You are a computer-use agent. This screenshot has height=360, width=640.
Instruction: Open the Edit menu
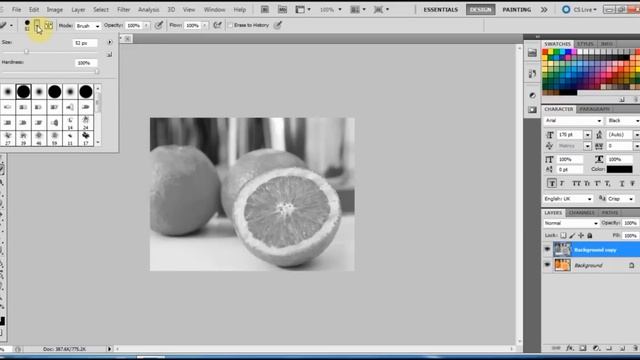point(34,9)
